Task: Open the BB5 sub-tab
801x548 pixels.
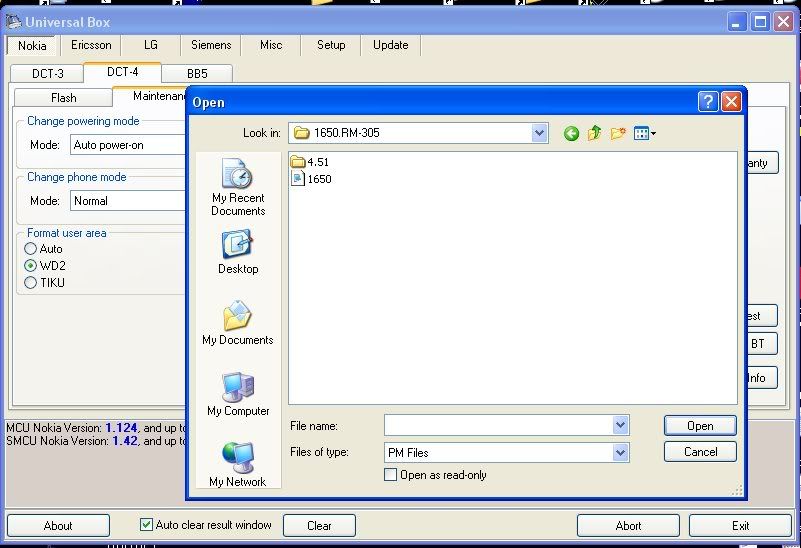Action: point(197,74)
